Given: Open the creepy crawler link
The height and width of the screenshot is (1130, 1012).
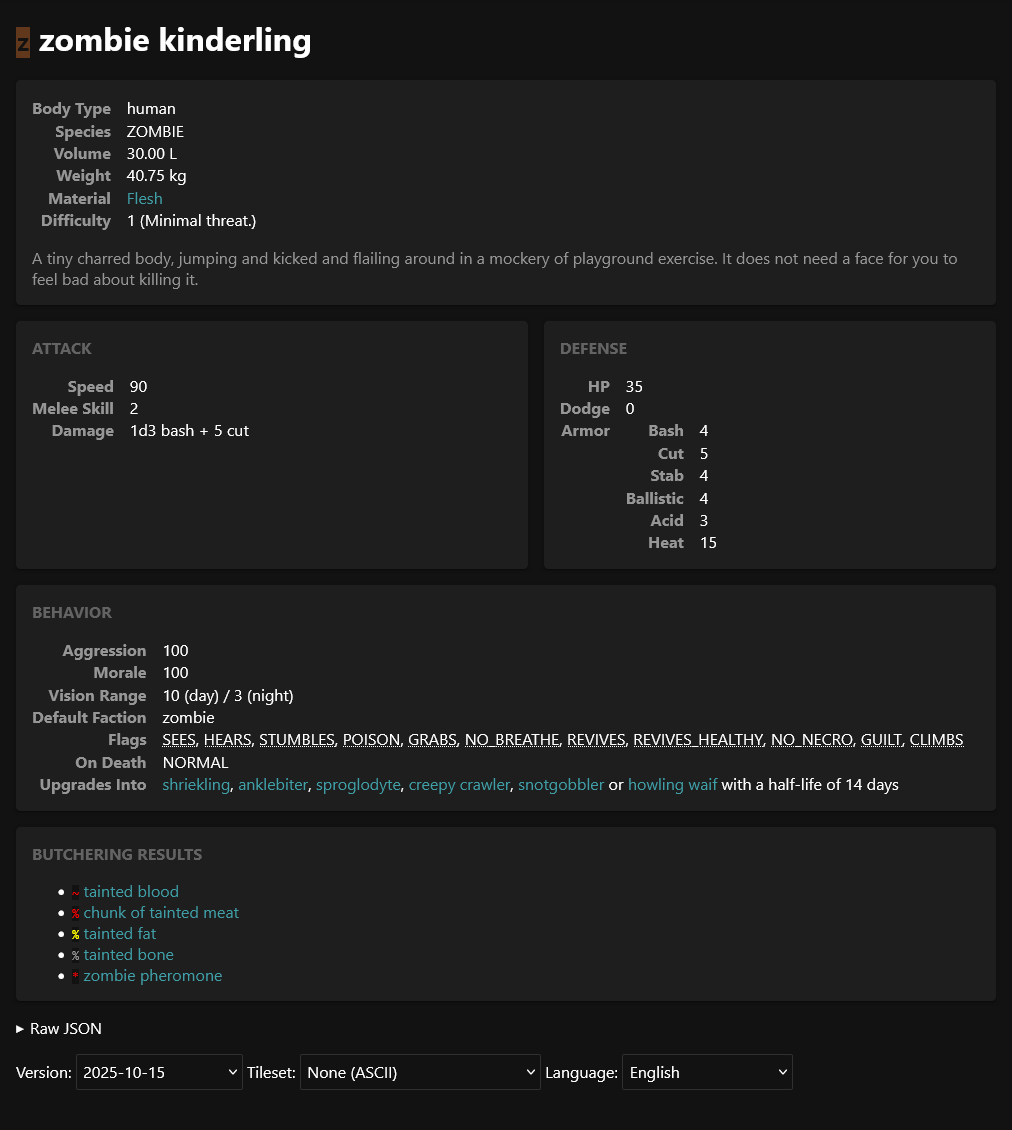Looking at the screenshot, I should (459, 785).
